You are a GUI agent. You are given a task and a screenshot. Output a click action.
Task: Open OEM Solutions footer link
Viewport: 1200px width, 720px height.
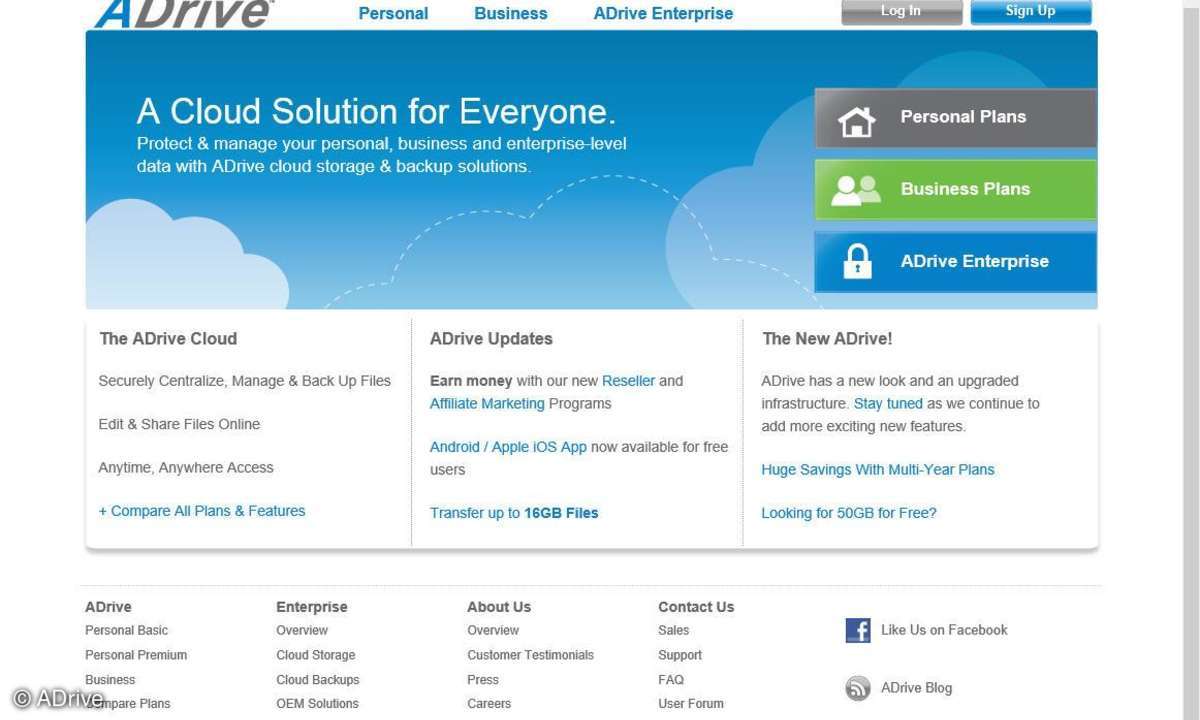[317, 704]
